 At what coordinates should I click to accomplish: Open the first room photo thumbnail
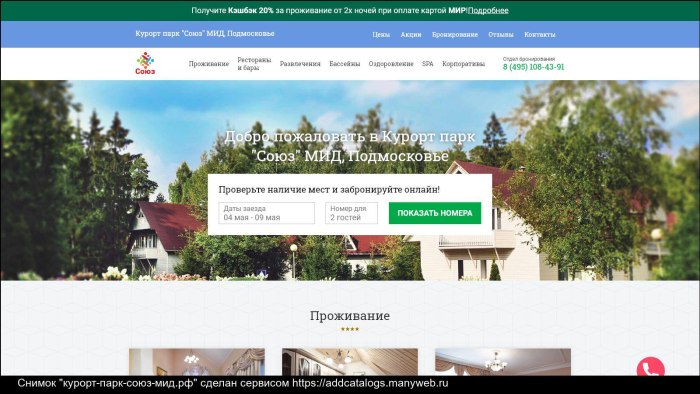197,362
